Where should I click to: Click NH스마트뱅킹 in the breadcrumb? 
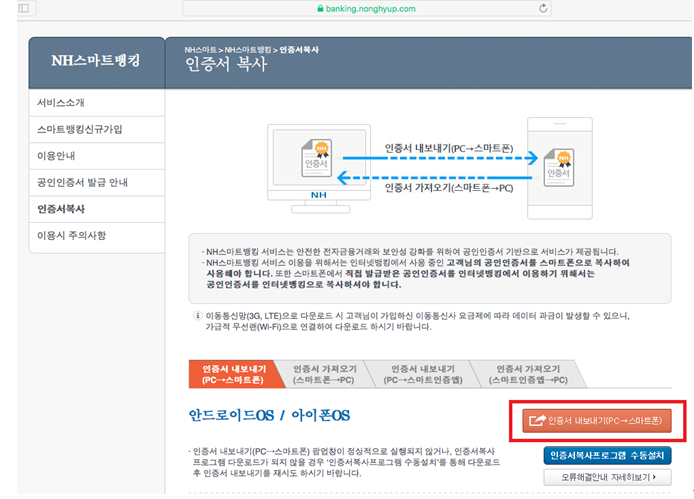[x=248, y=50]
